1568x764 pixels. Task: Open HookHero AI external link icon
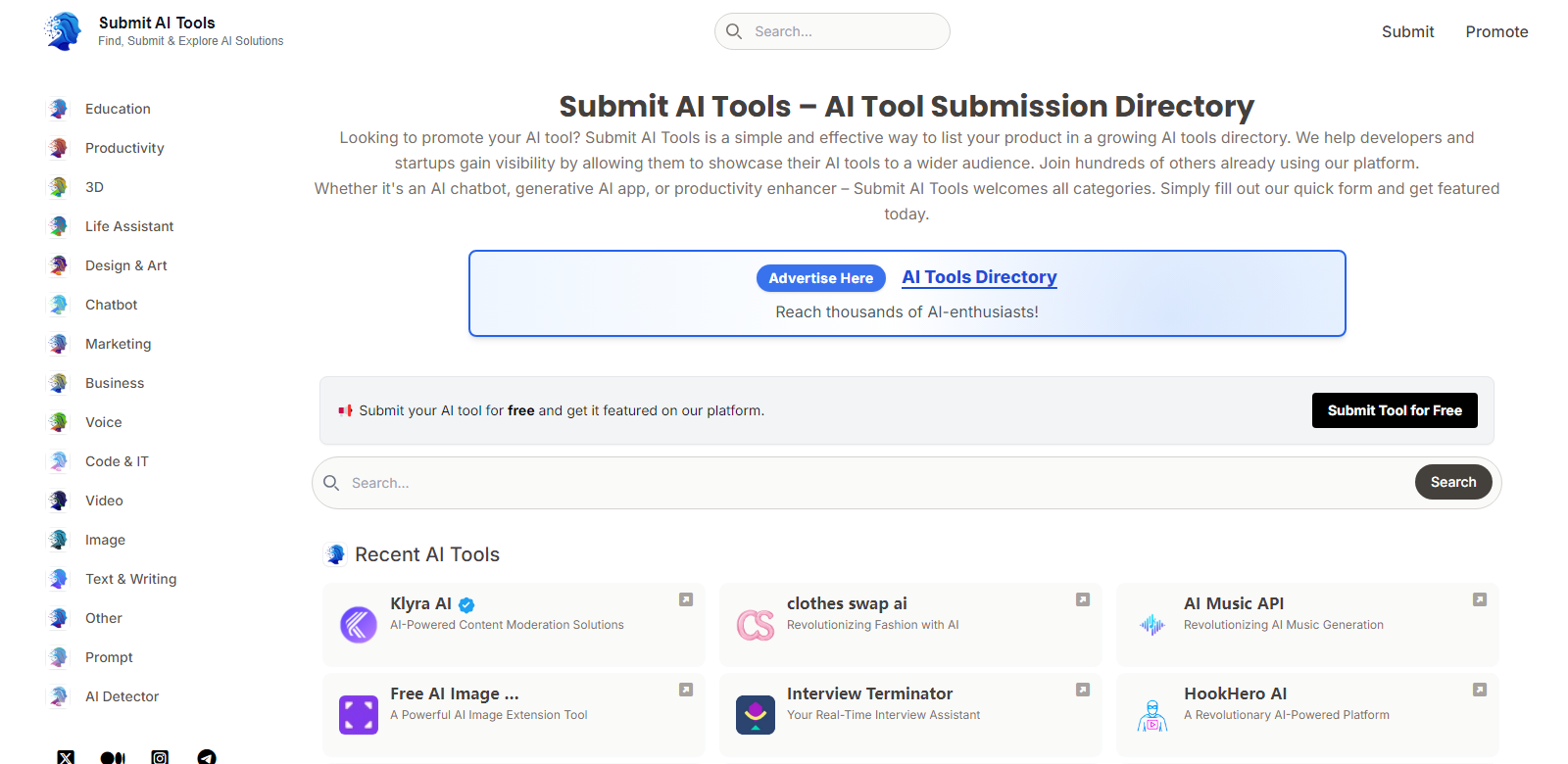click(1480, 690)
